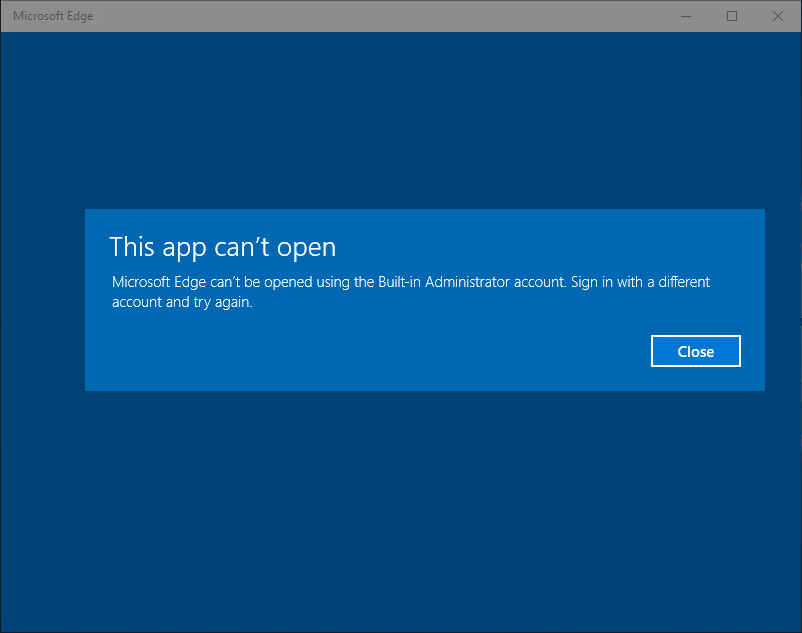This screenshot has height=633, width=802.
Task: Close the window using the title bar X
Action: tap(778, 16)
